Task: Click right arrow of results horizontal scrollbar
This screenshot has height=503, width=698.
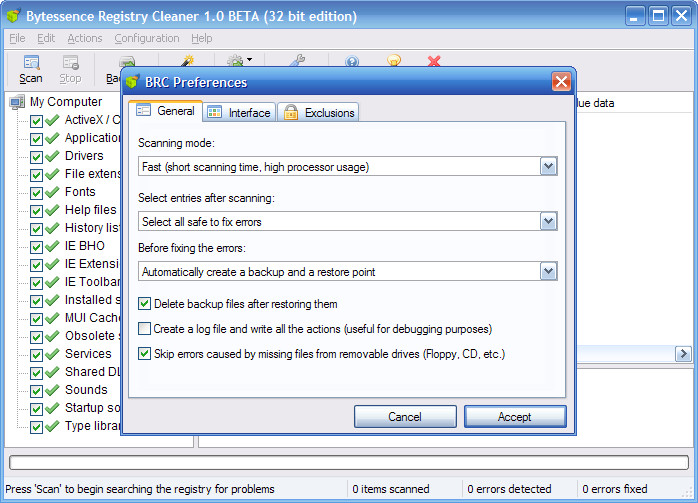Action: pyautogui.click(x=683, y=354)
